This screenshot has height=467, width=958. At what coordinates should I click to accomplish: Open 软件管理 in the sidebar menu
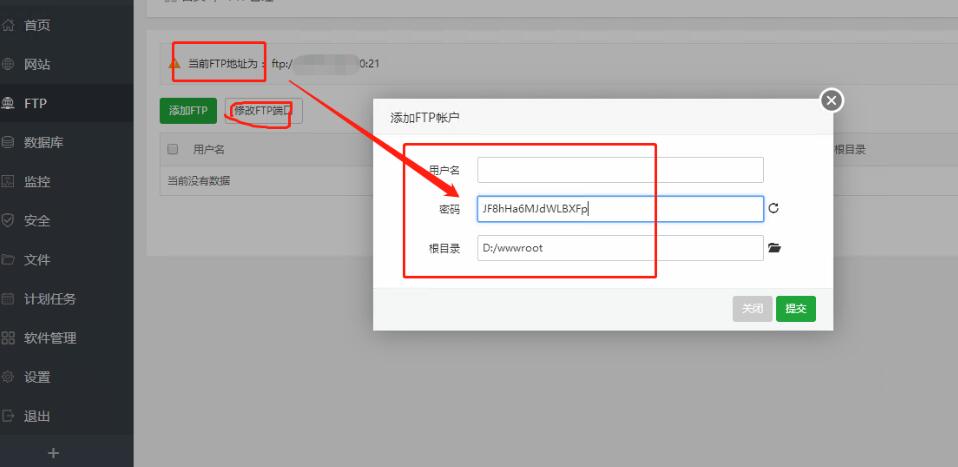click(x=50, y=338)
